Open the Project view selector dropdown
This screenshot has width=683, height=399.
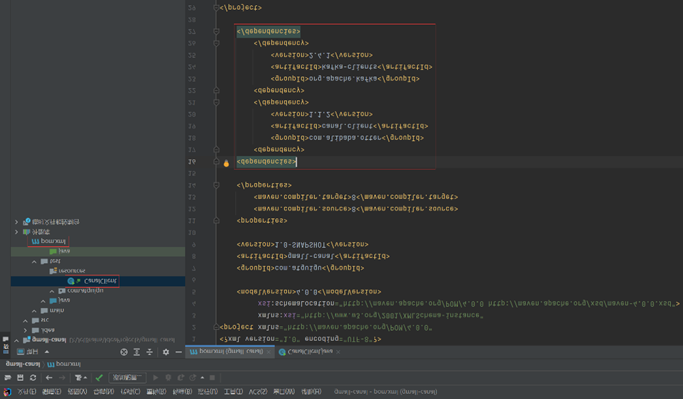(x=33, y=352)
